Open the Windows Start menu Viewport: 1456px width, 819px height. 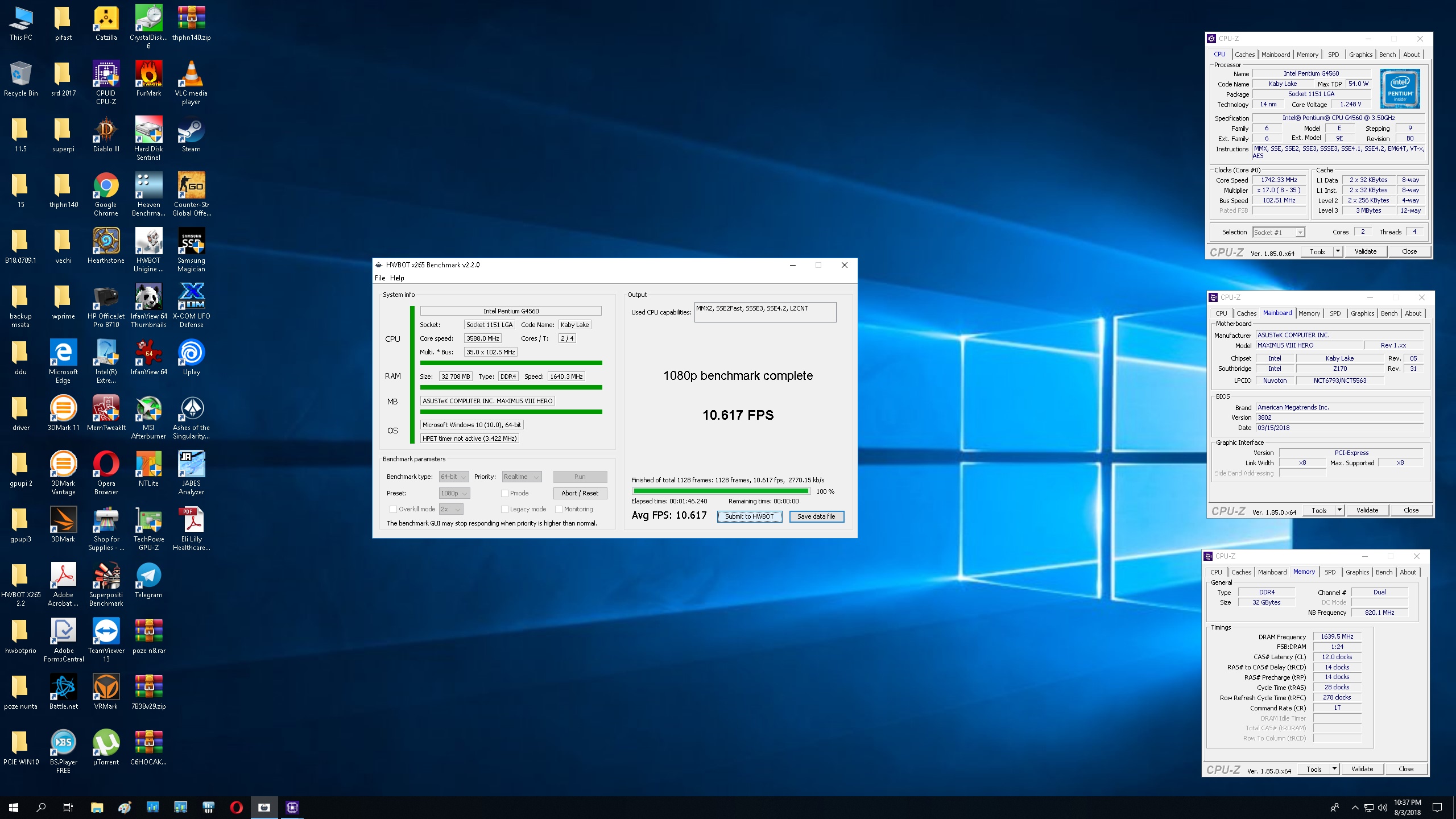tap(14, 807)
